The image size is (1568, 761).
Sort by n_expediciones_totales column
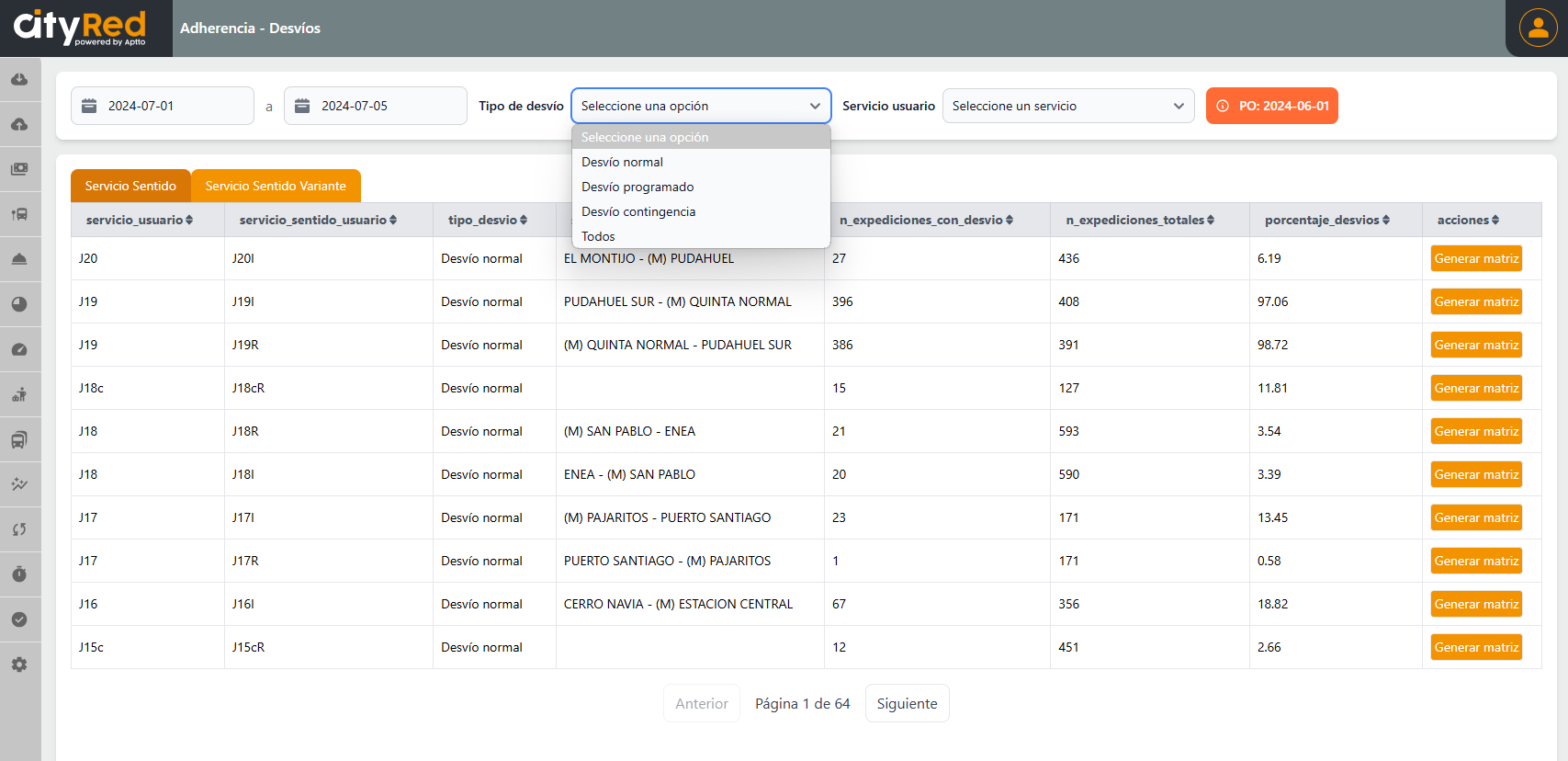point(1140,221)
